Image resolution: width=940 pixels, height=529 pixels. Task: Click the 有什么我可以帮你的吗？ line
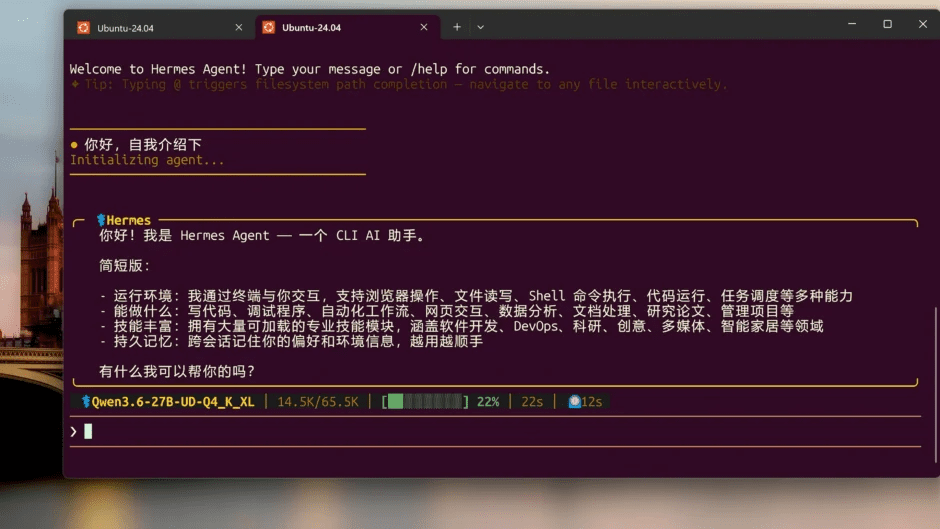177,371
